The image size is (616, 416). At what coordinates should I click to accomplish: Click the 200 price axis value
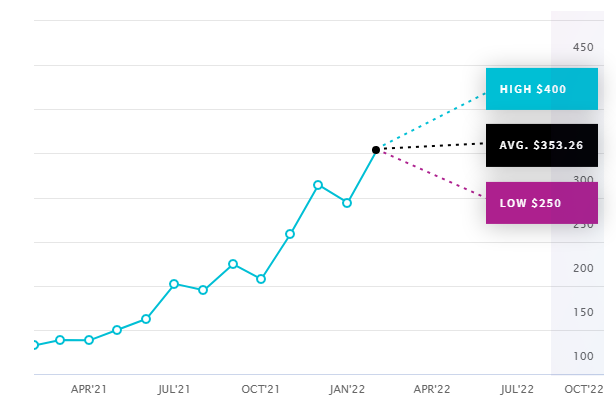(x=583, y=268)
